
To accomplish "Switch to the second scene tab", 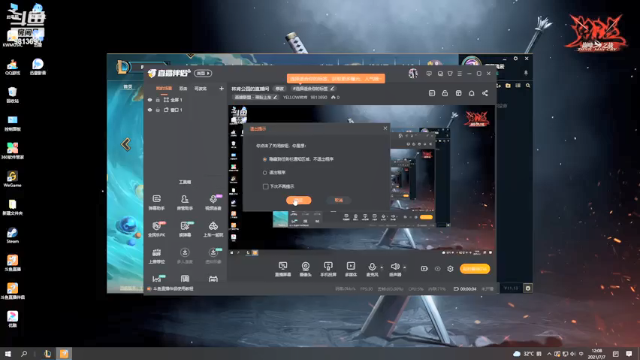I will pyautogui.click(x=183, y=88).
